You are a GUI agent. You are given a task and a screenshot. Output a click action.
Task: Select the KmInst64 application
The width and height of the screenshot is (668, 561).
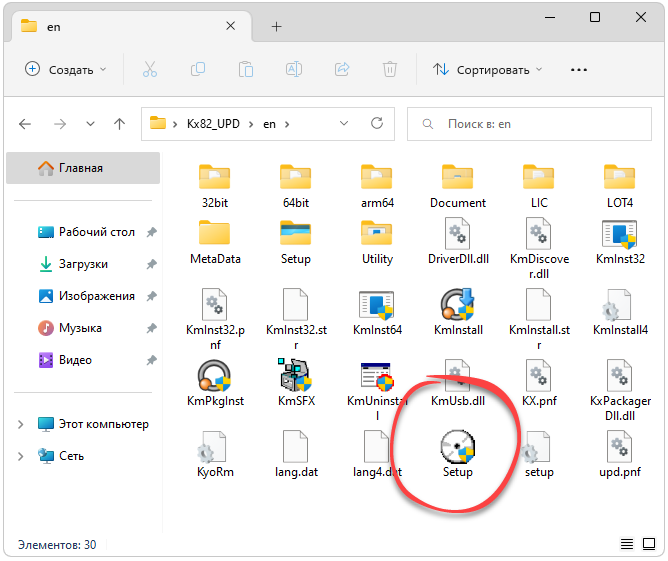click(x=377, y=313)
